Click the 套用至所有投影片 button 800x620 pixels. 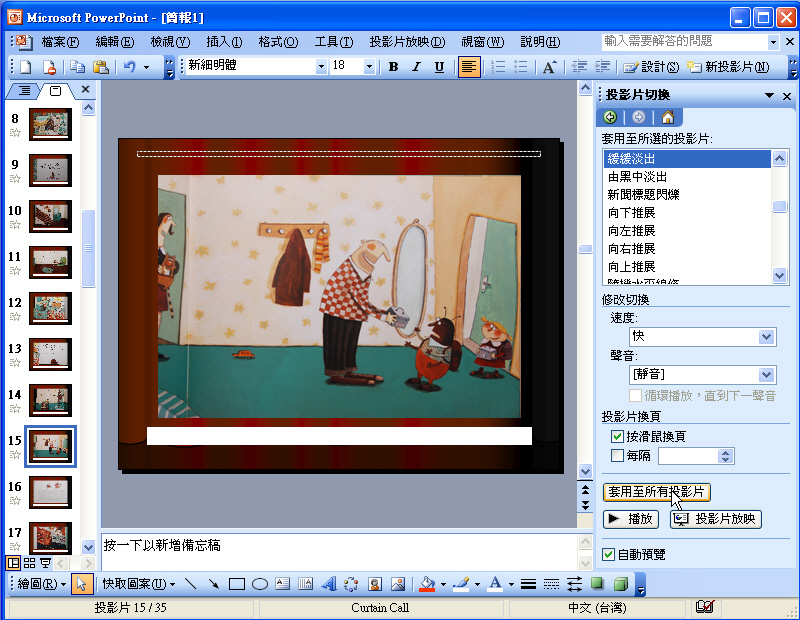point(657,492)
